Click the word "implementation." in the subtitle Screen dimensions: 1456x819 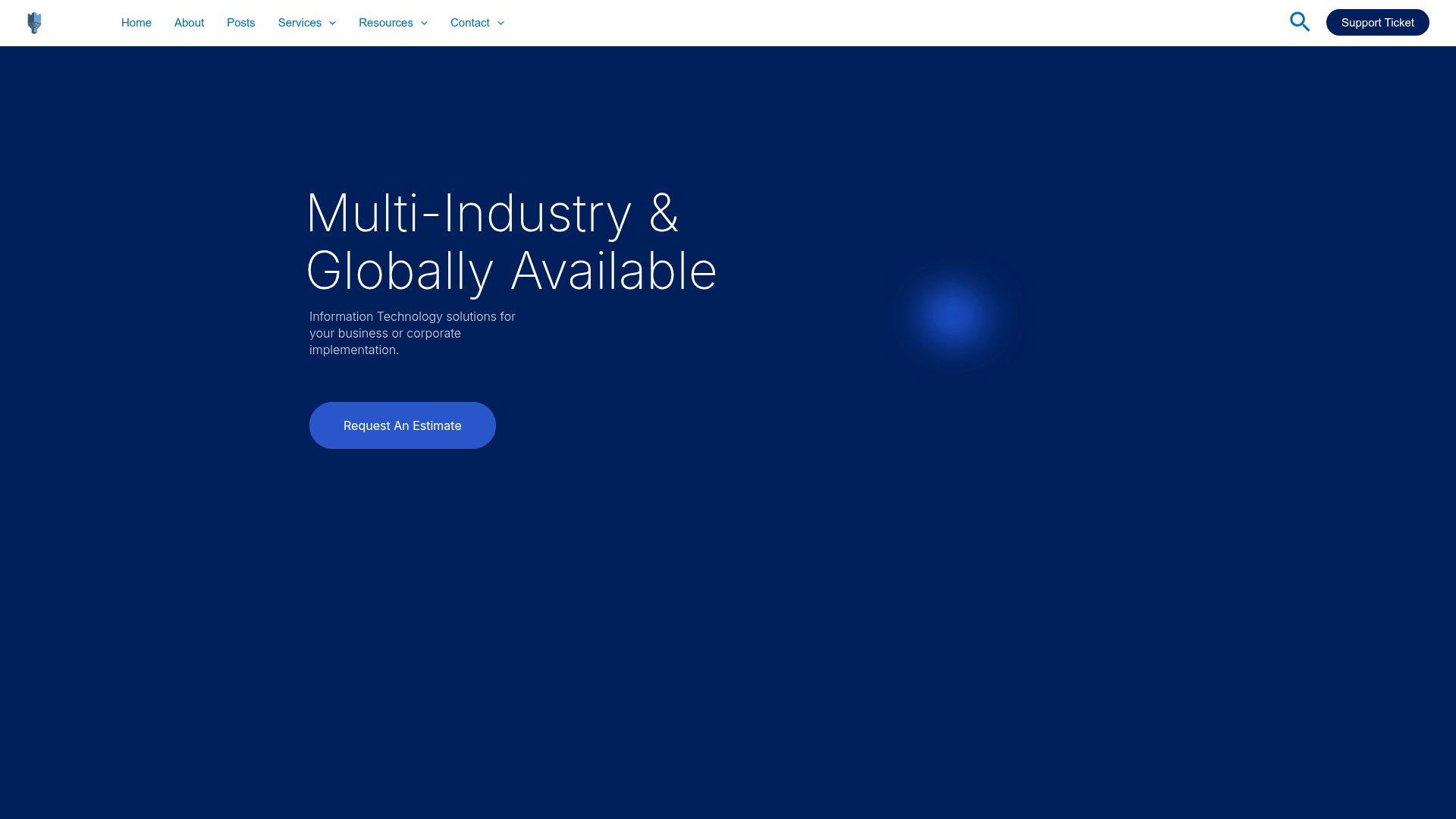(353, 350)
